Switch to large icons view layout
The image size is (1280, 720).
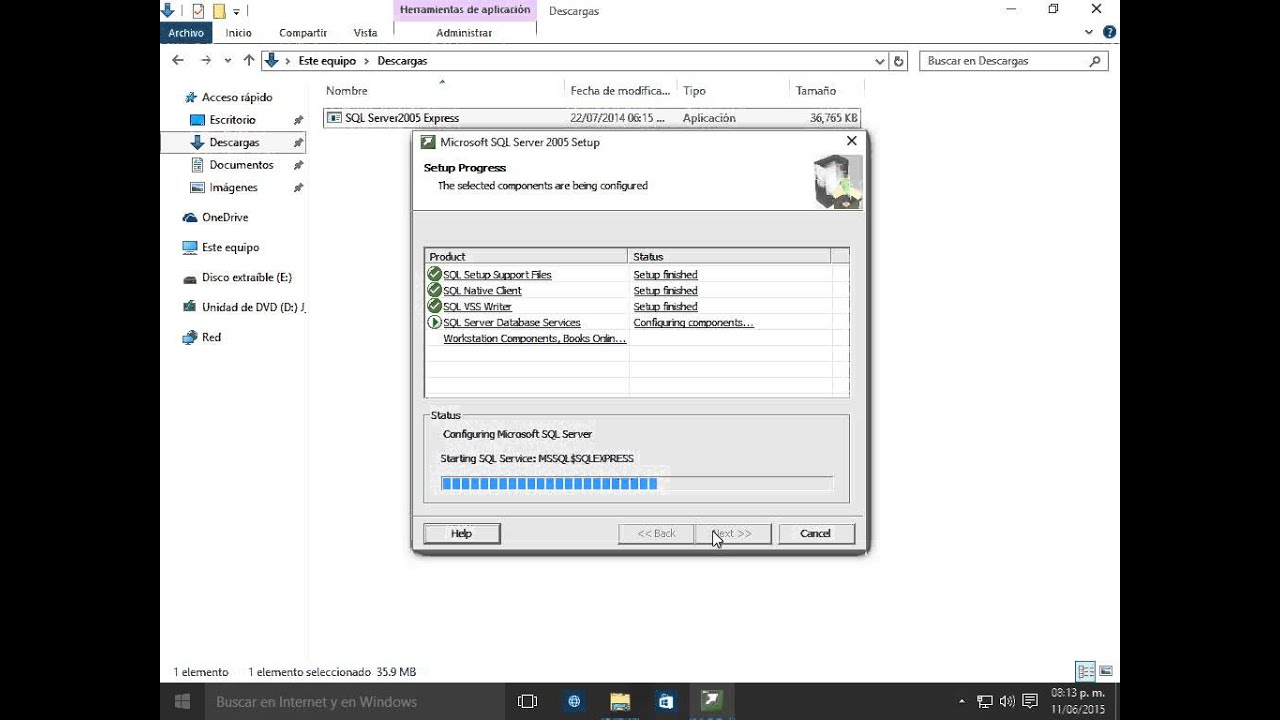[1106, 672]
